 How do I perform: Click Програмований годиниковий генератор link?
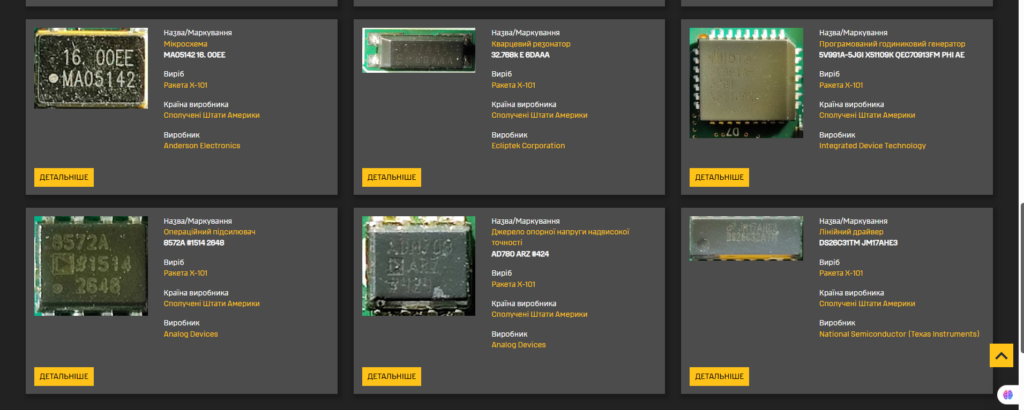click(x=891, y=44)
